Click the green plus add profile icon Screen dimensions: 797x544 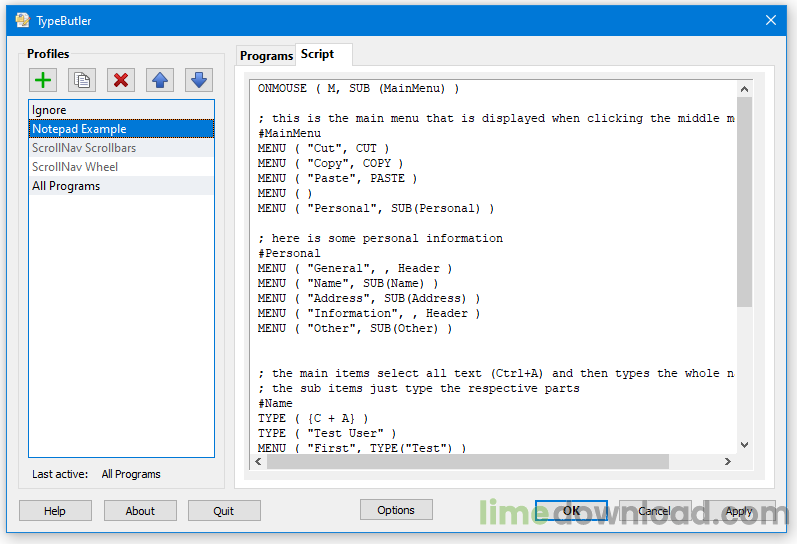click(43, 80)
